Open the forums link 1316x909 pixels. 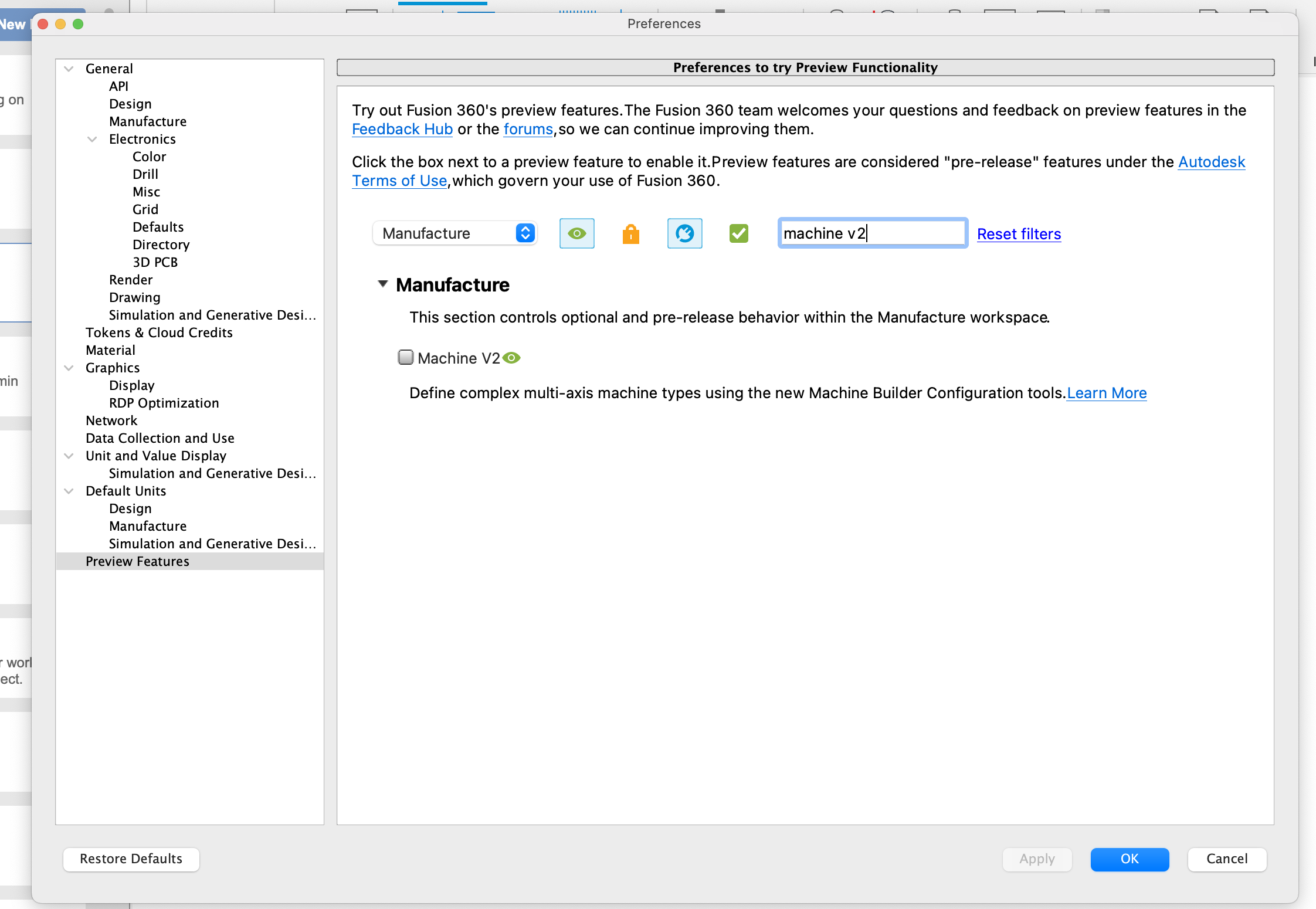tap(528, 129)
